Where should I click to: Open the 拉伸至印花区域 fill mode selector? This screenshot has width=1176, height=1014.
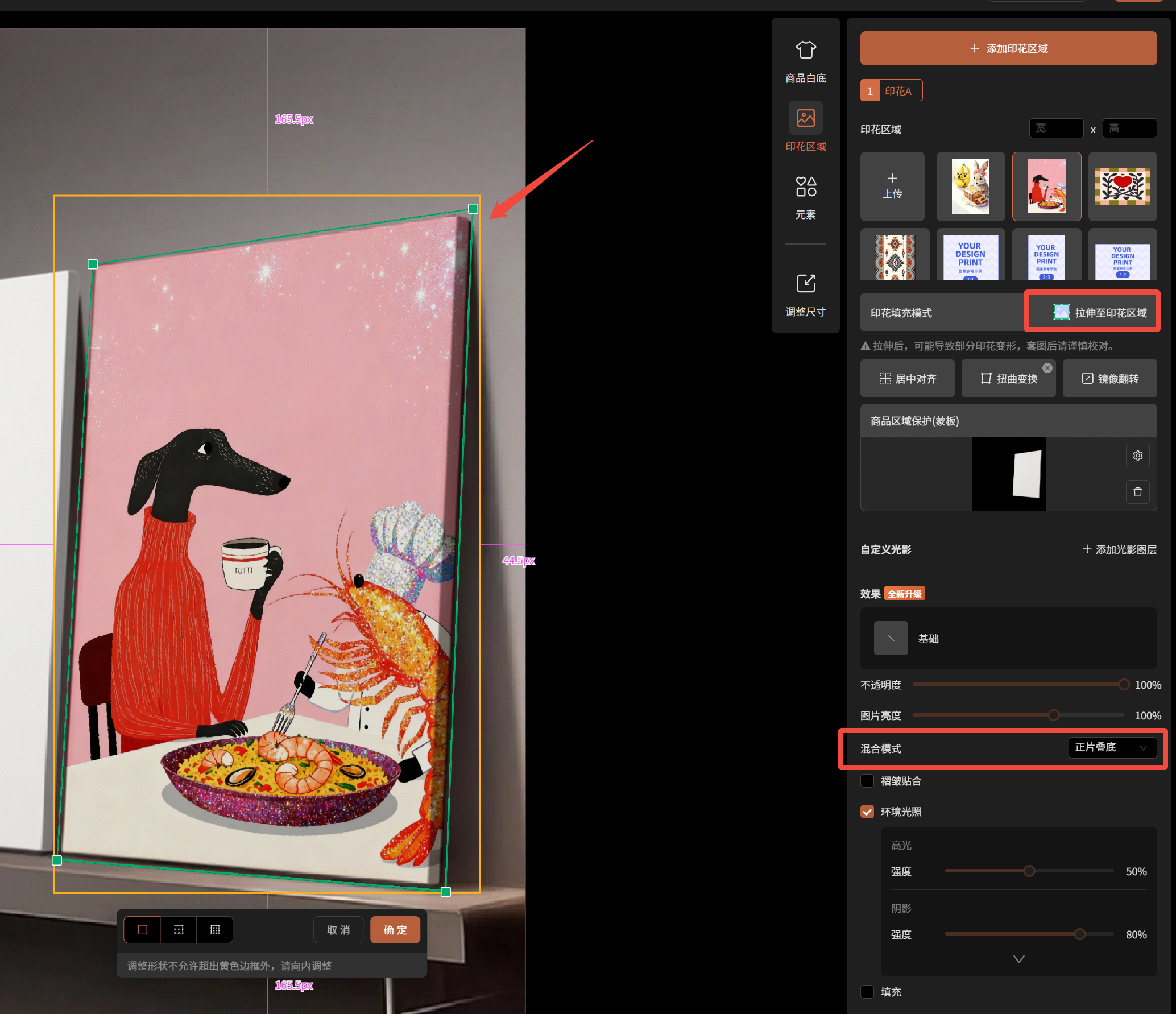click(x=1100, y=312)
